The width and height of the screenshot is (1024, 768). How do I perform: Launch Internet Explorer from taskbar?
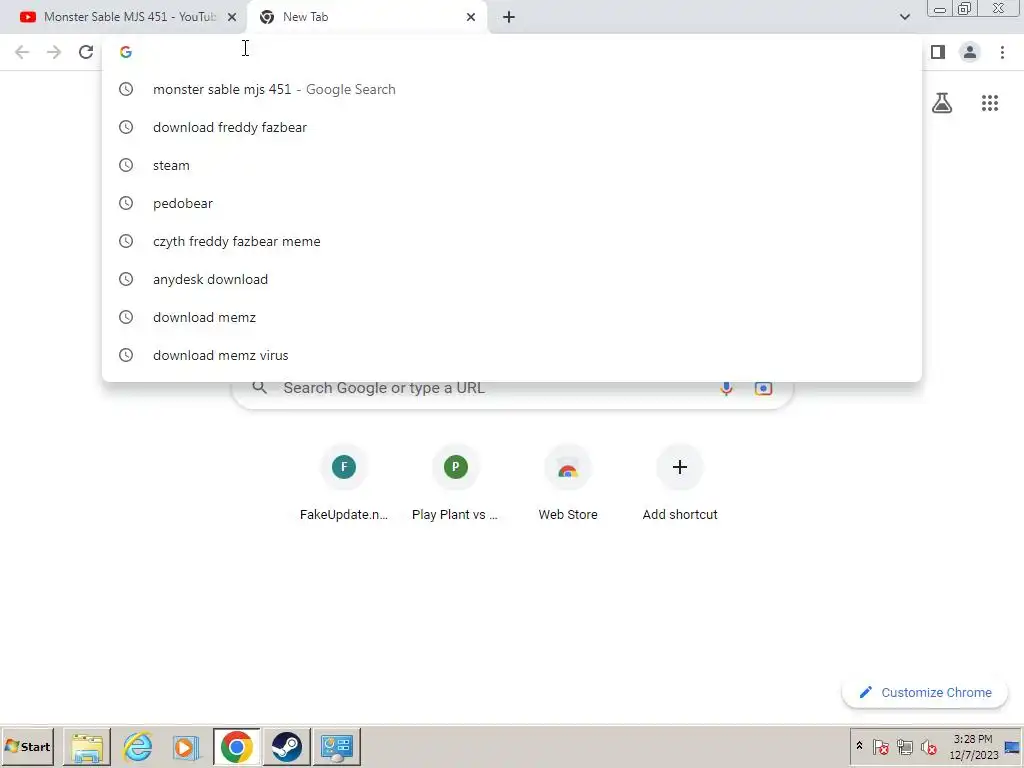coord(138,746)
